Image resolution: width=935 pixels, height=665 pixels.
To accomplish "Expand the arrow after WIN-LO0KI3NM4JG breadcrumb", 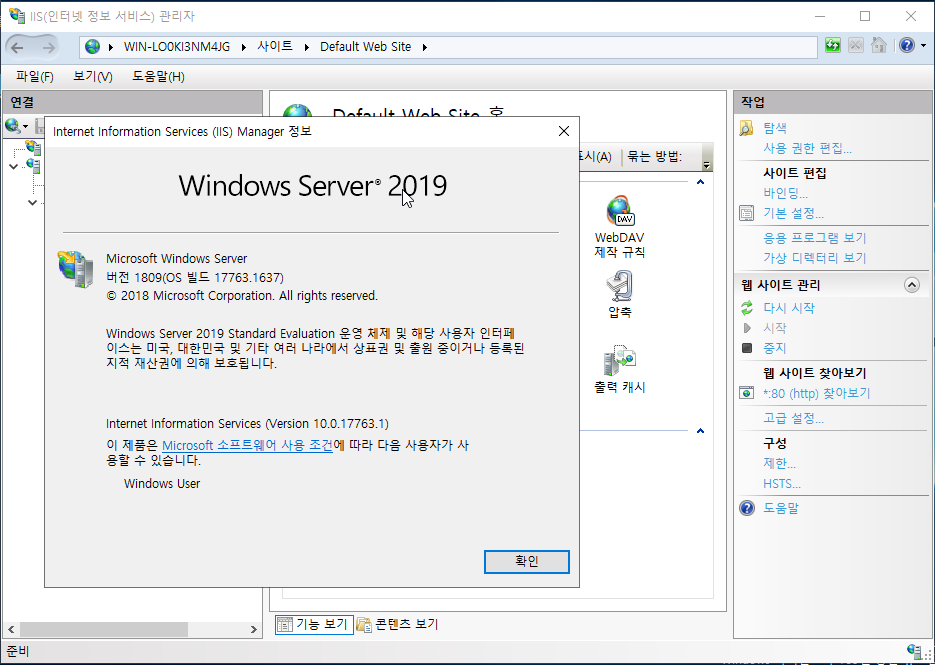I will [x=244, y=47].
